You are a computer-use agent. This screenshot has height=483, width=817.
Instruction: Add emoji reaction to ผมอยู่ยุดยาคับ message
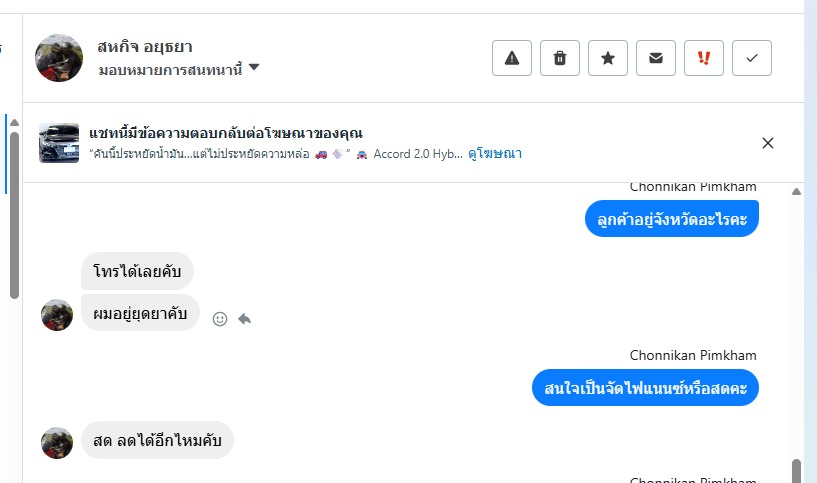[x=220, y=319]
